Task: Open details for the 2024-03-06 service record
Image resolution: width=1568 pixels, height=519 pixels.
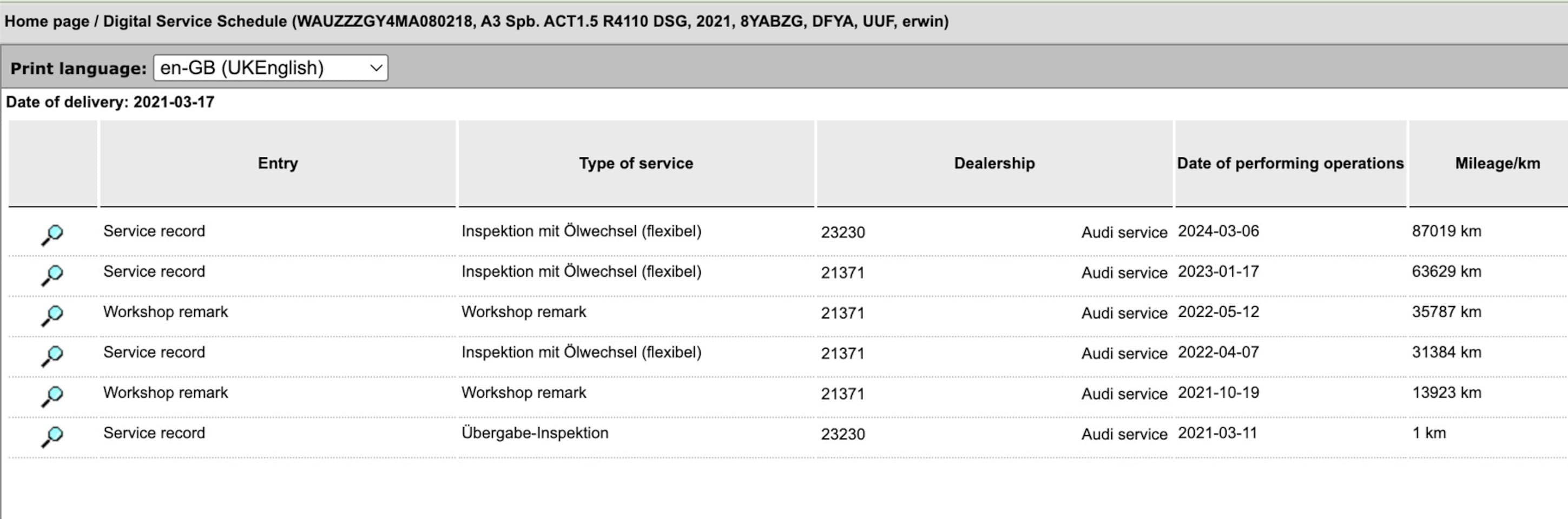Action: (52, 234)
